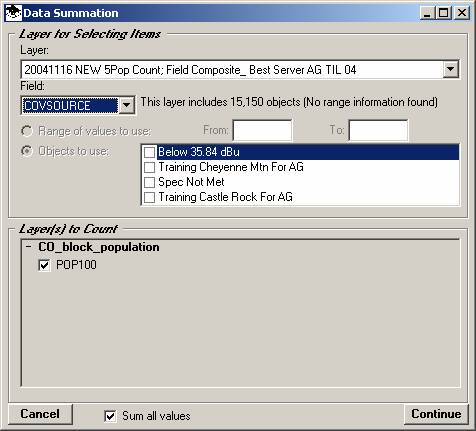Minimize the Data Summation window

[x=427, y=13]
